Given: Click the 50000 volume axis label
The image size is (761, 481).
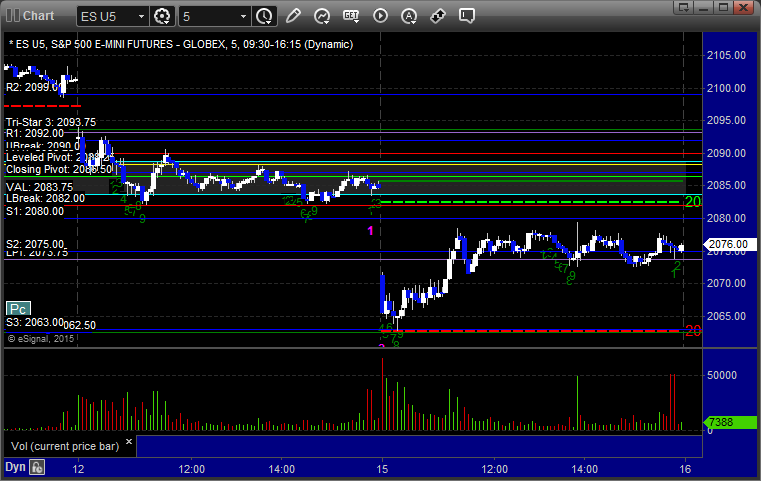Looking at the screenshot, I should pos(722,375).
